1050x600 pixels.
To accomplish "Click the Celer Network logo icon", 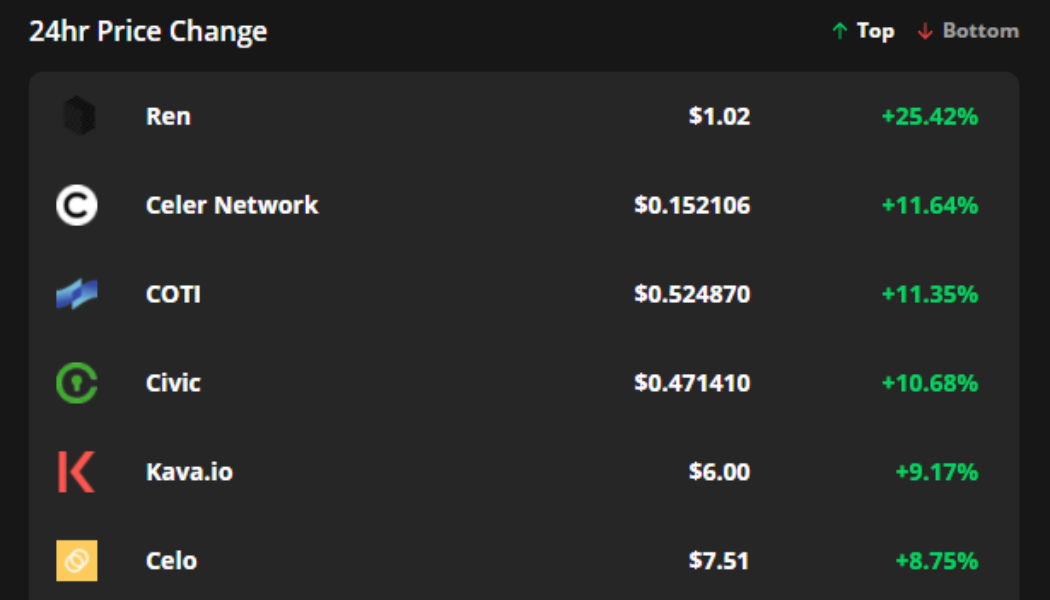I will tap(77, 206).
